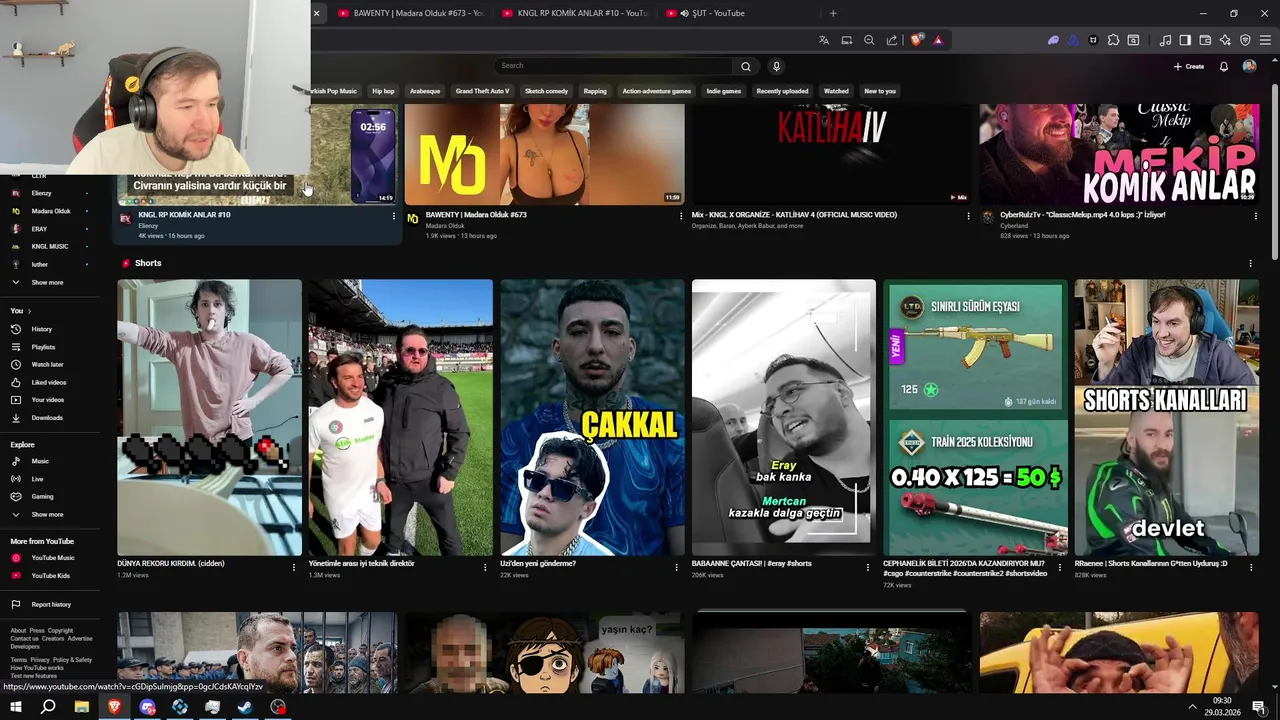Click the zoom-out magnifier in address bar
Screen dimensions: 1280x720
tap(869, 40)
